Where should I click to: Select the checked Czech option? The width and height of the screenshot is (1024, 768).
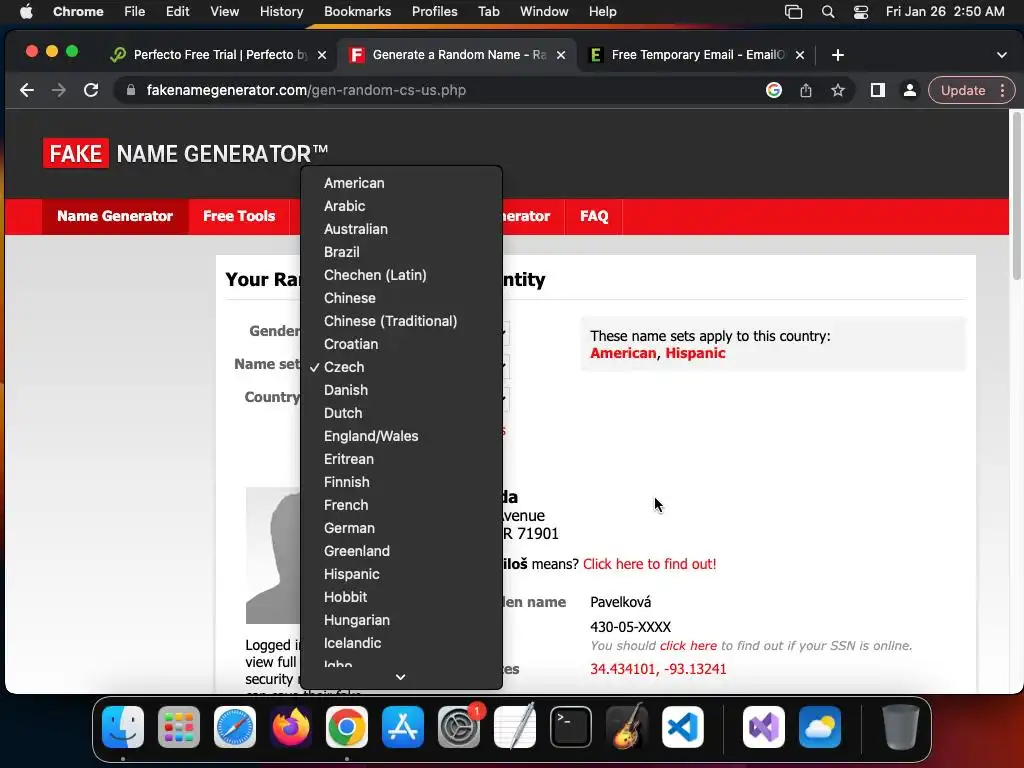click(x=401, y=367)
